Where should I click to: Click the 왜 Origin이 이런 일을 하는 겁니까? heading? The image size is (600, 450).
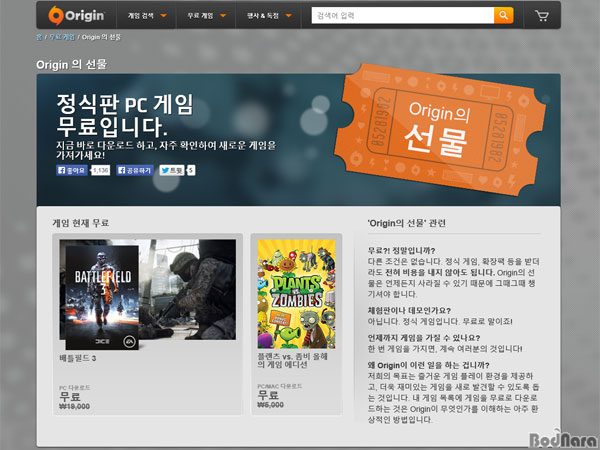428,365
